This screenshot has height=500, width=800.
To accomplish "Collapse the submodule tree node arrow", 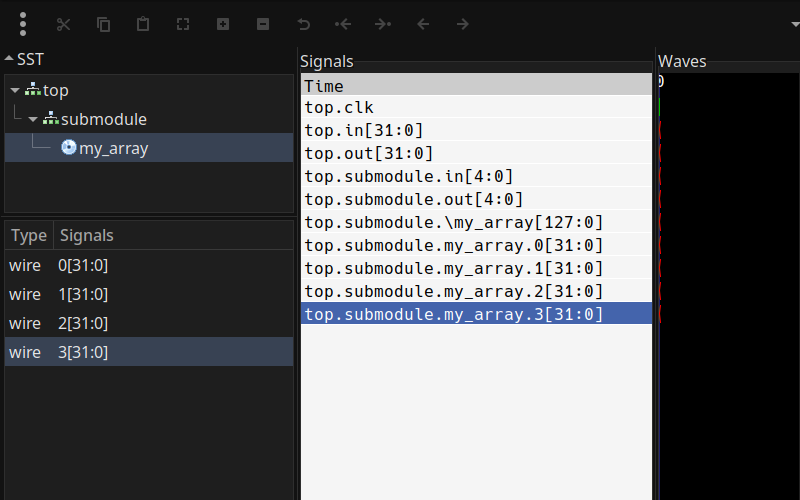I will pyautogui.click(x=33, y=120).
